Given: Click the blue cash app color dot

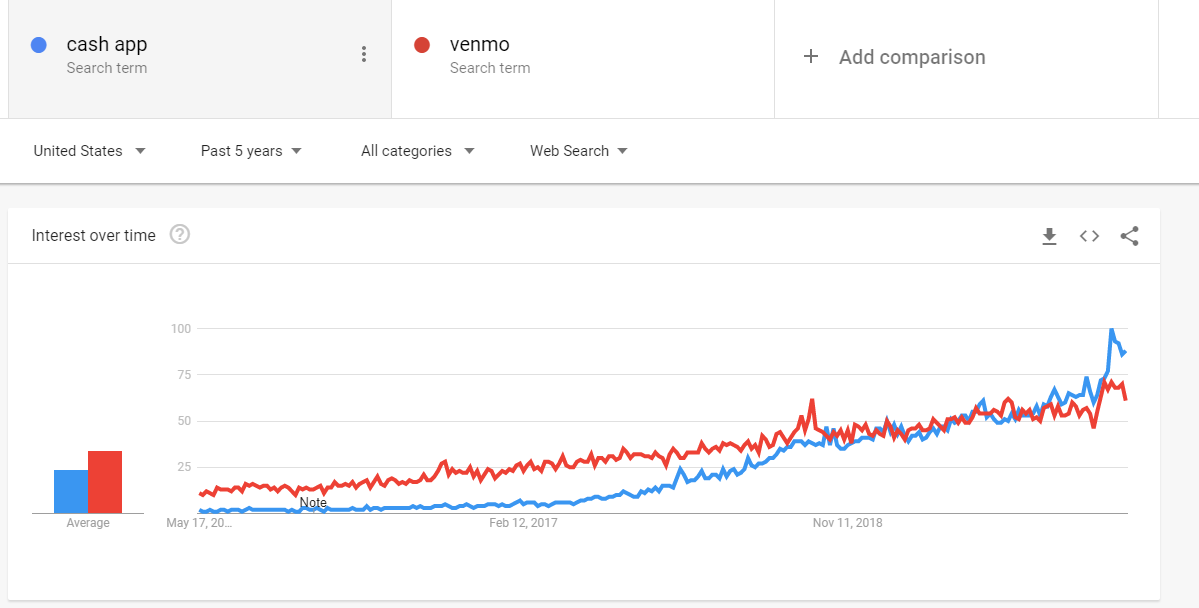Looking at the screenshot, I should tap(39, 45).
